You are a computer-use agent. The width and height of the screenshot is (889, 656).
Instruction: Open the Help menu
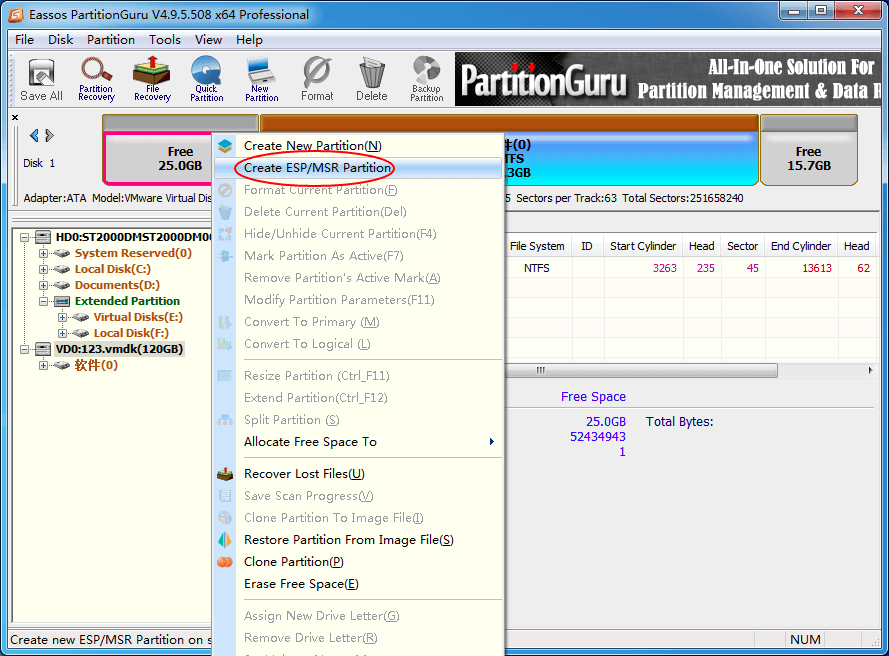[249, 40]
